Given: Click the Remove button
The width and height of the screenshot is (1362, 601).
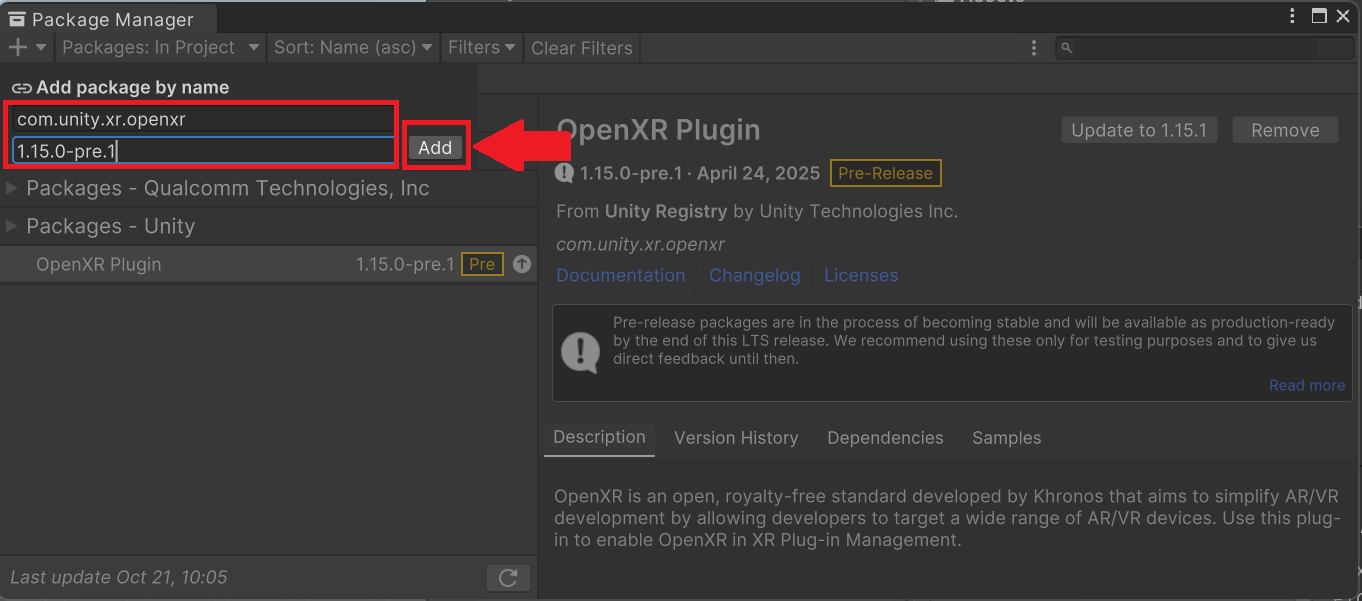Looking at the screenshot, I should (x=1285, y=130).
